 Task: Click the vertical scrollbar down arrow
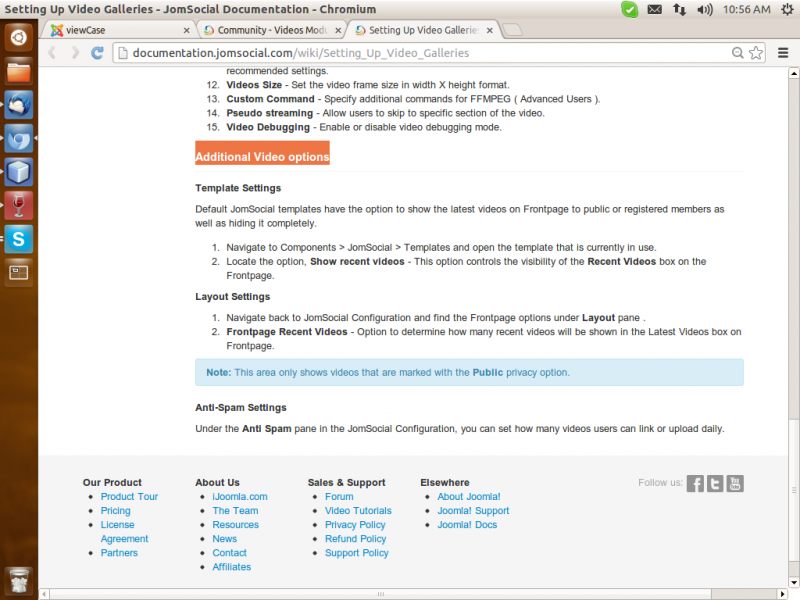793,582
